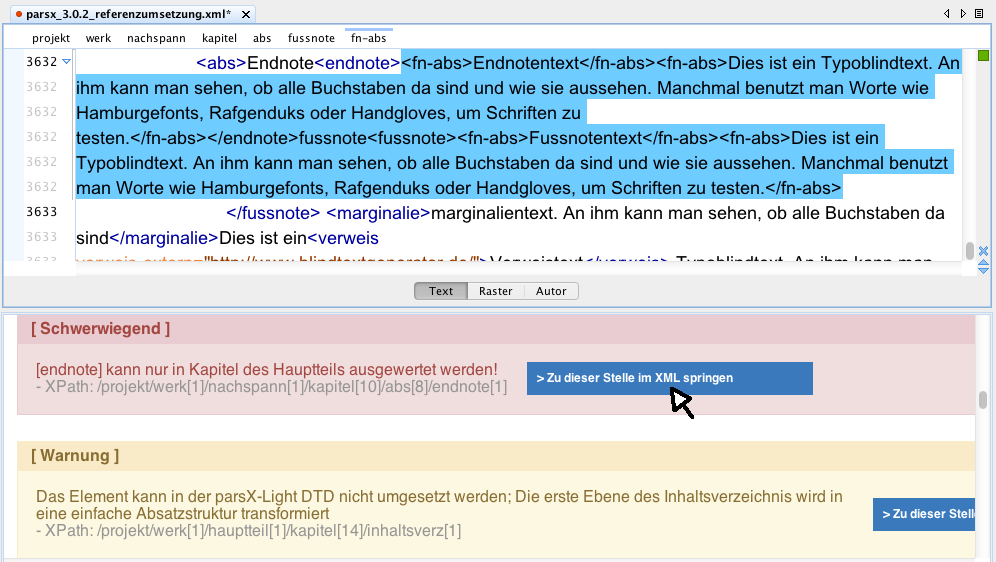The width and height of the screenshot is (996, 562).
Task: Click the blue down triangle icon
Action: tap(983, 270)
